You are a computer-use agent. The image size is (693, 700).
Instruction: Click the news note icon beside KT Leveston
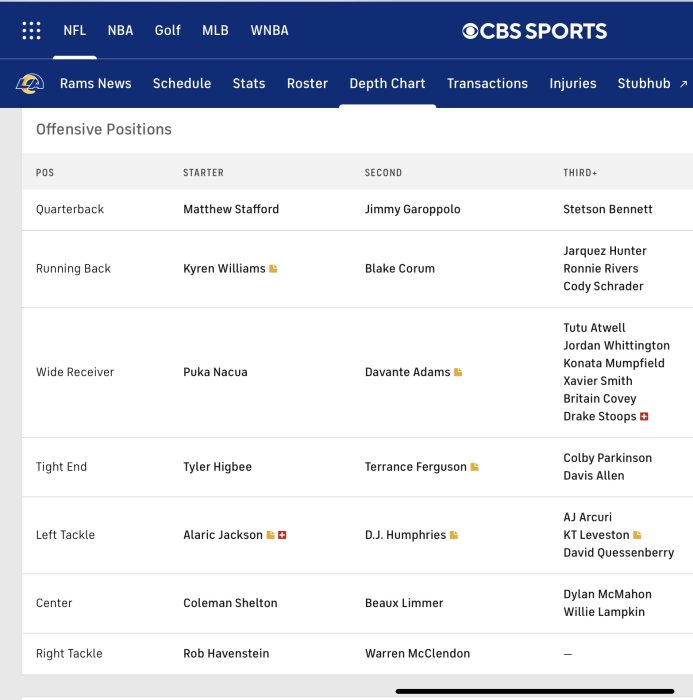pyautogui.click(x=637, y=535)
